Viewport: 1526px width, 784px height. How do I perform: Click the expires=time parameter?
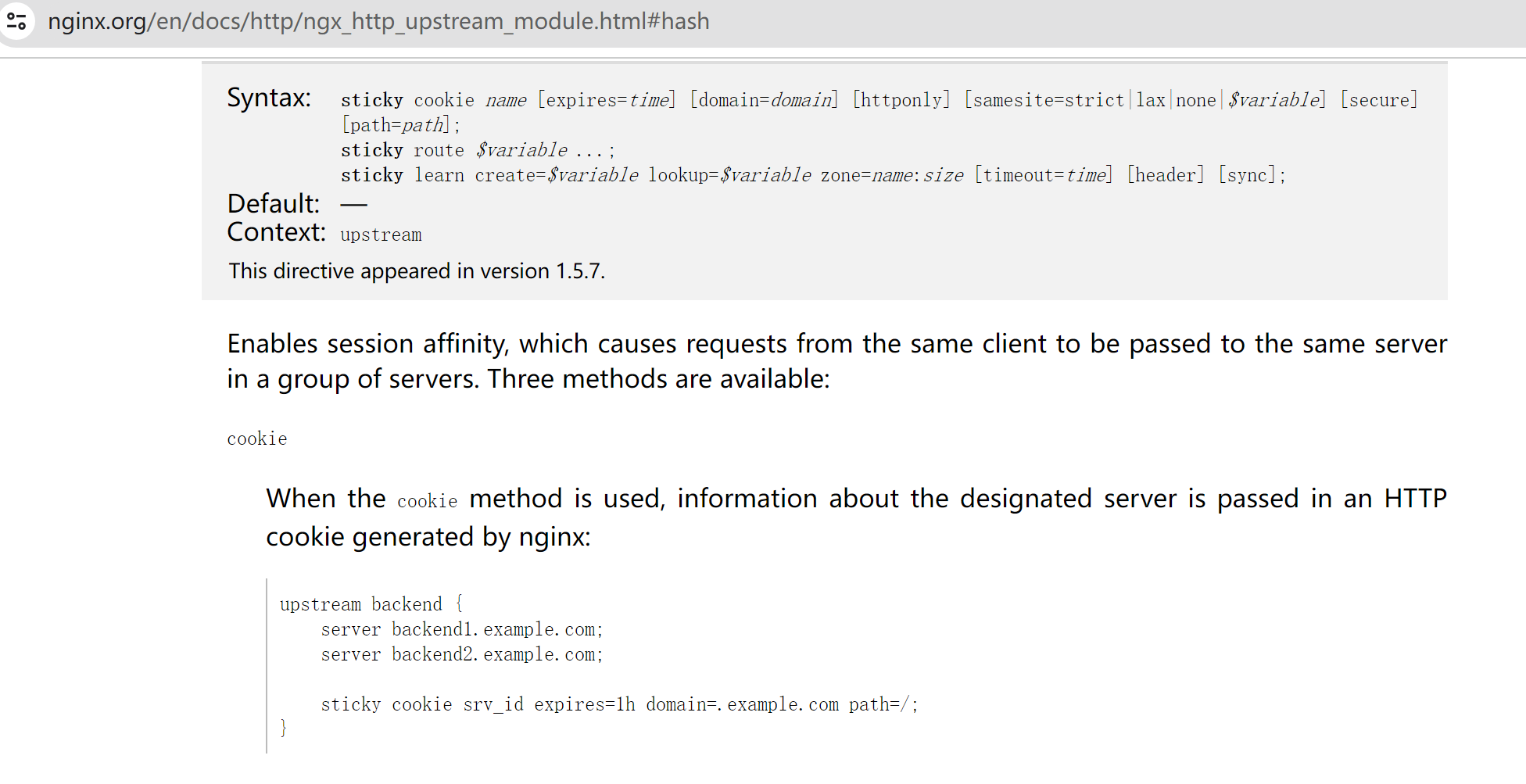pos(606,99)
